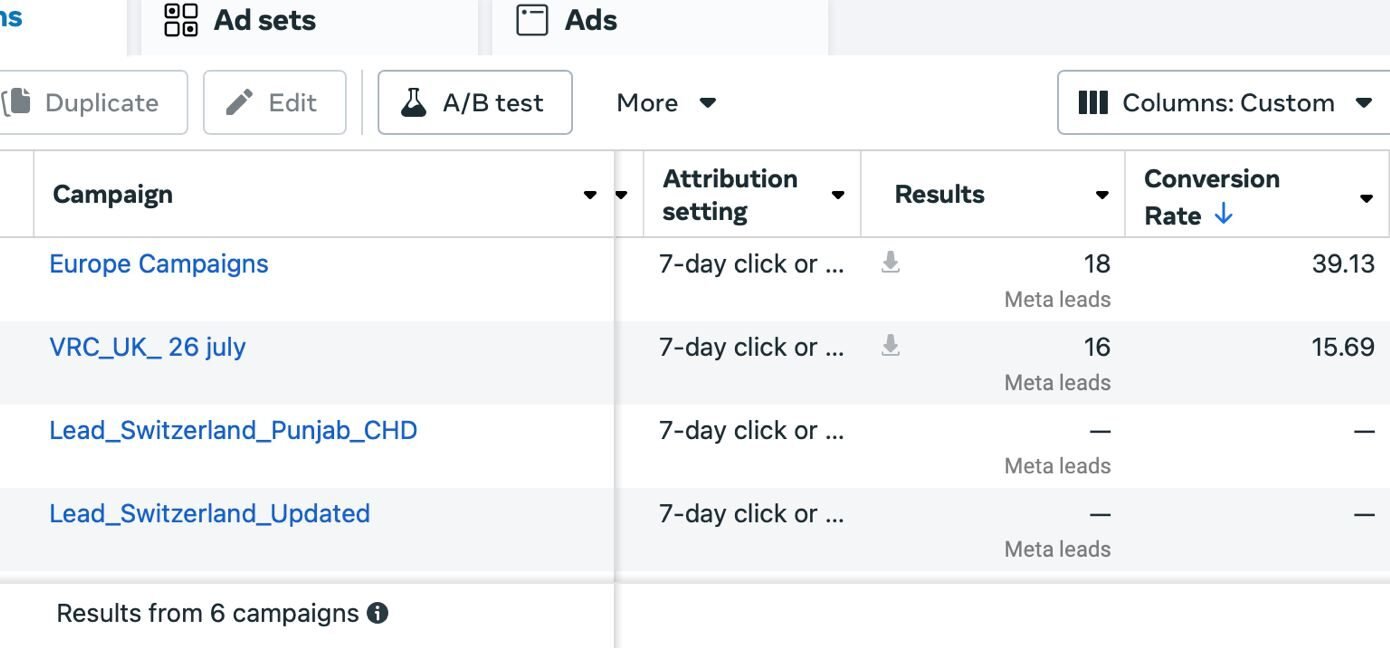Click the A/B test button
The height and width of the screenshot is (648, 1390).
[x=475, y=102]
